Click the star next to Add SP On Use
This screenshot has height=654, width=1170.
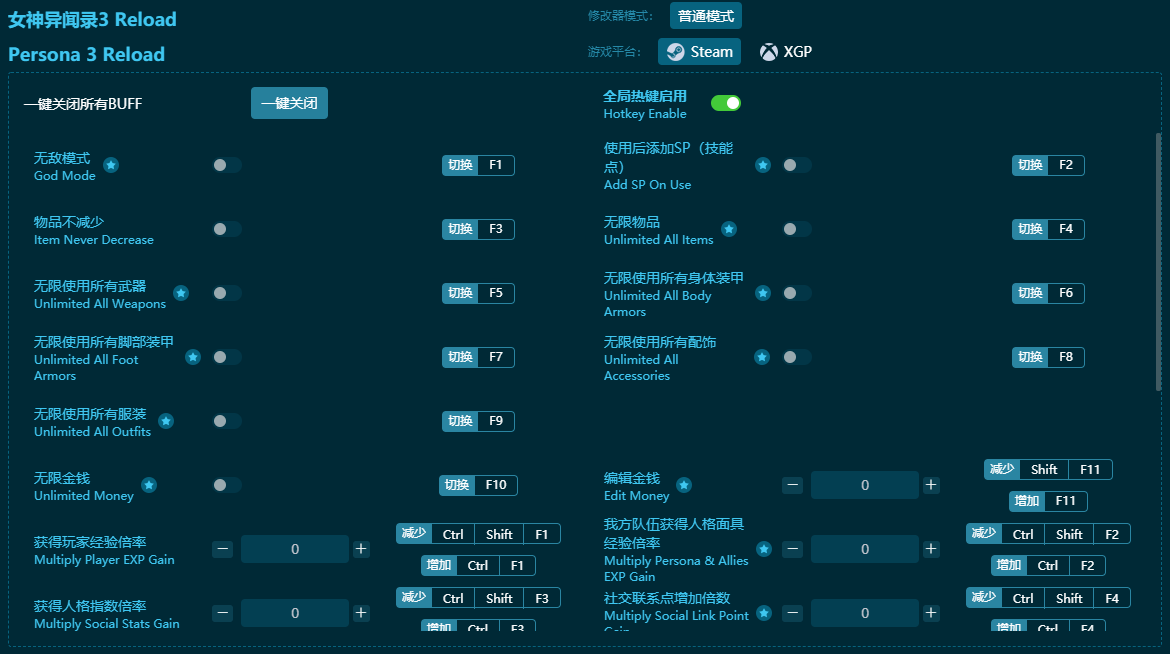tap(763, 165)
